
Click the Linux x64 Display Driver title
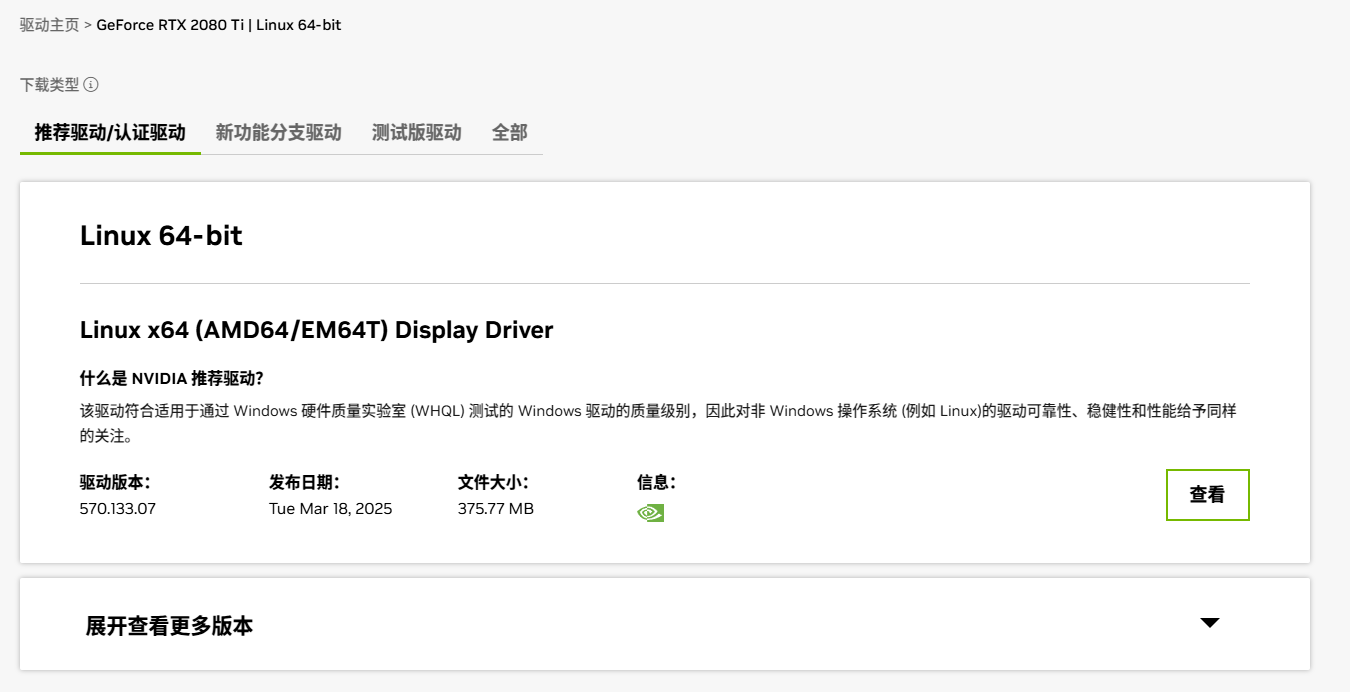tap(316, 330)
